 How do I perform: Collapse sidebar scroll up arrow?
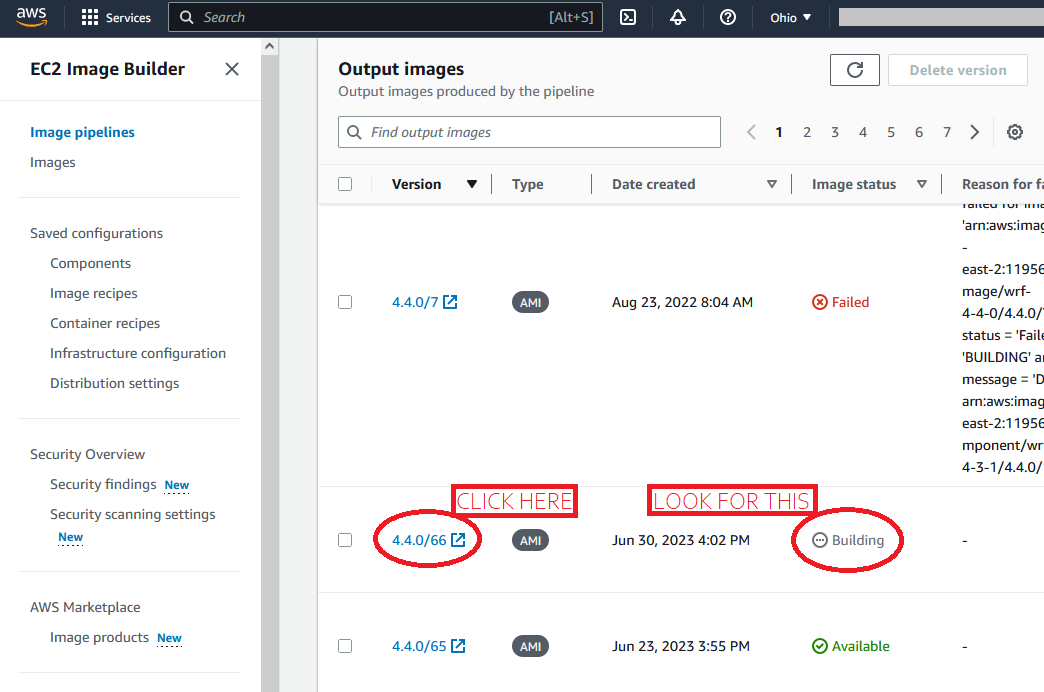pos(269,46)
